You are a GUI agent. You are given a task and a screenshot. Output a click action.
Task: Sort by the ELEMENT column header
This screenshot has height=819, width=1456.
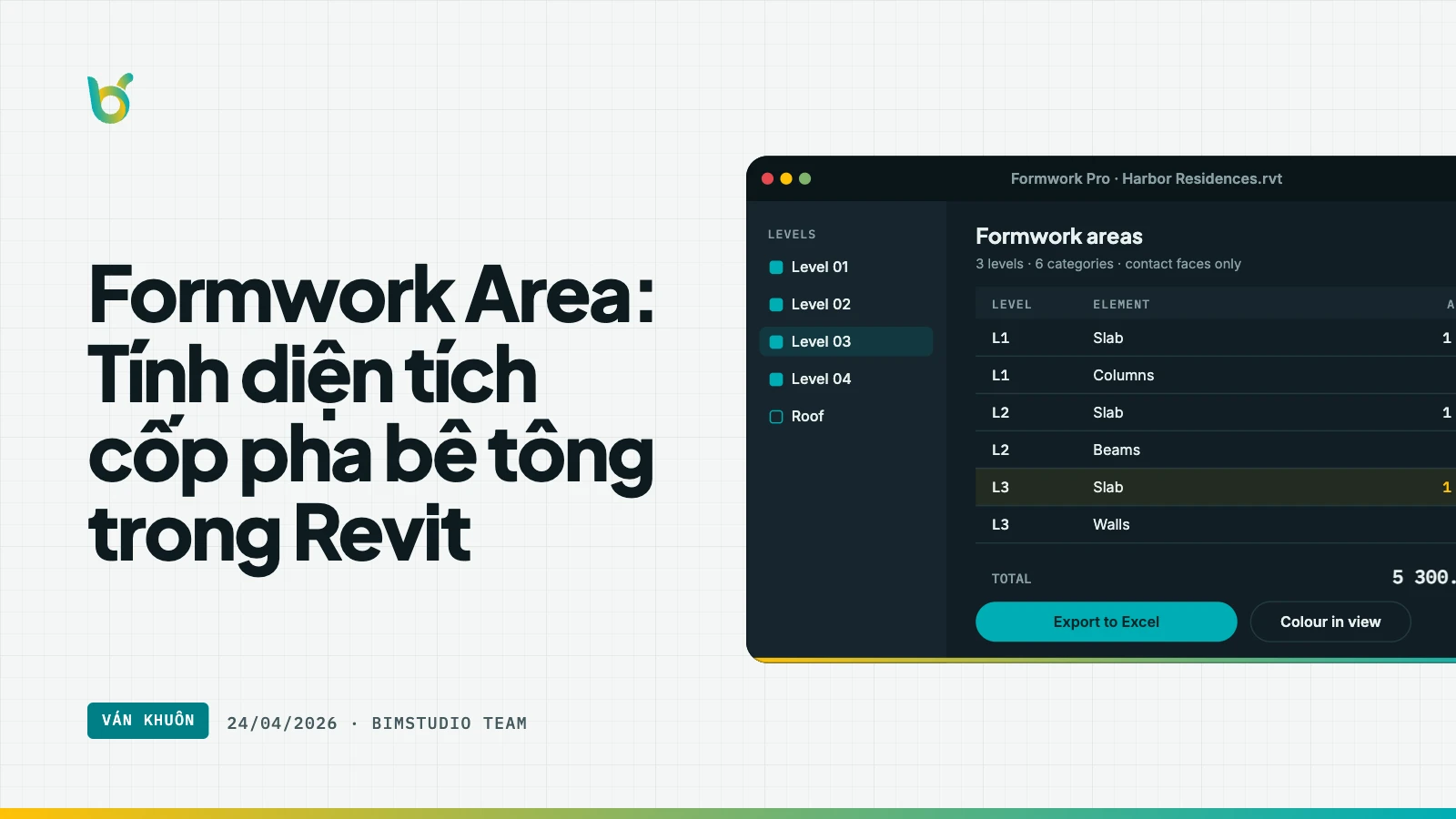tap(1121, 305)
